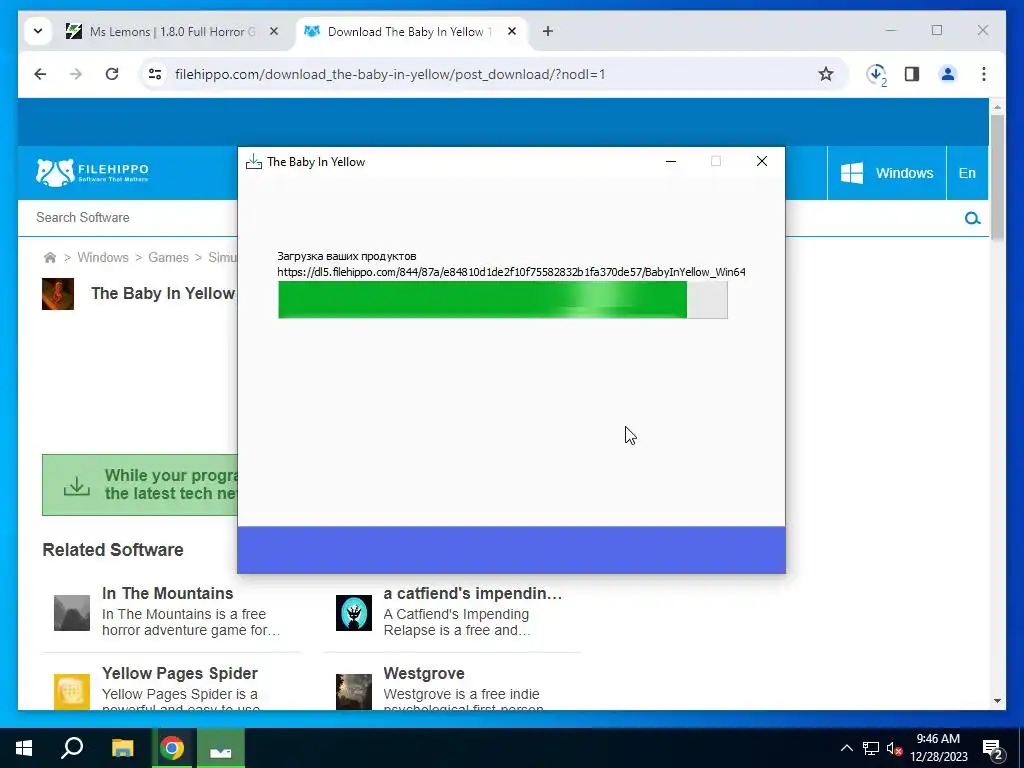1024x768 pixels.
Task: Open the Windows Start menu
Action: point(24,748)
